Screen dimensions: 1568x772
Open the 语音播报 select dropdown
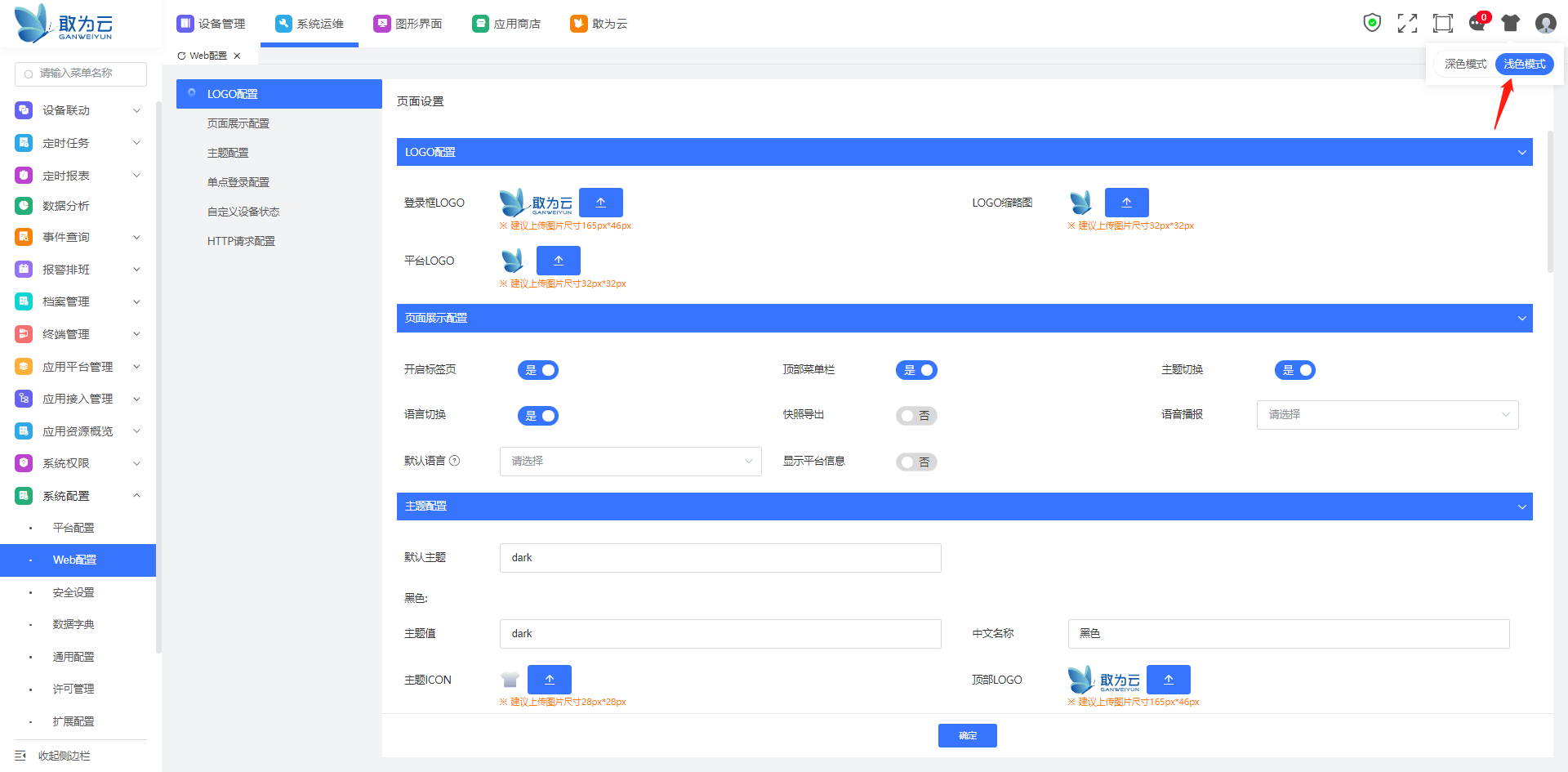click(x=1387, y=415)
